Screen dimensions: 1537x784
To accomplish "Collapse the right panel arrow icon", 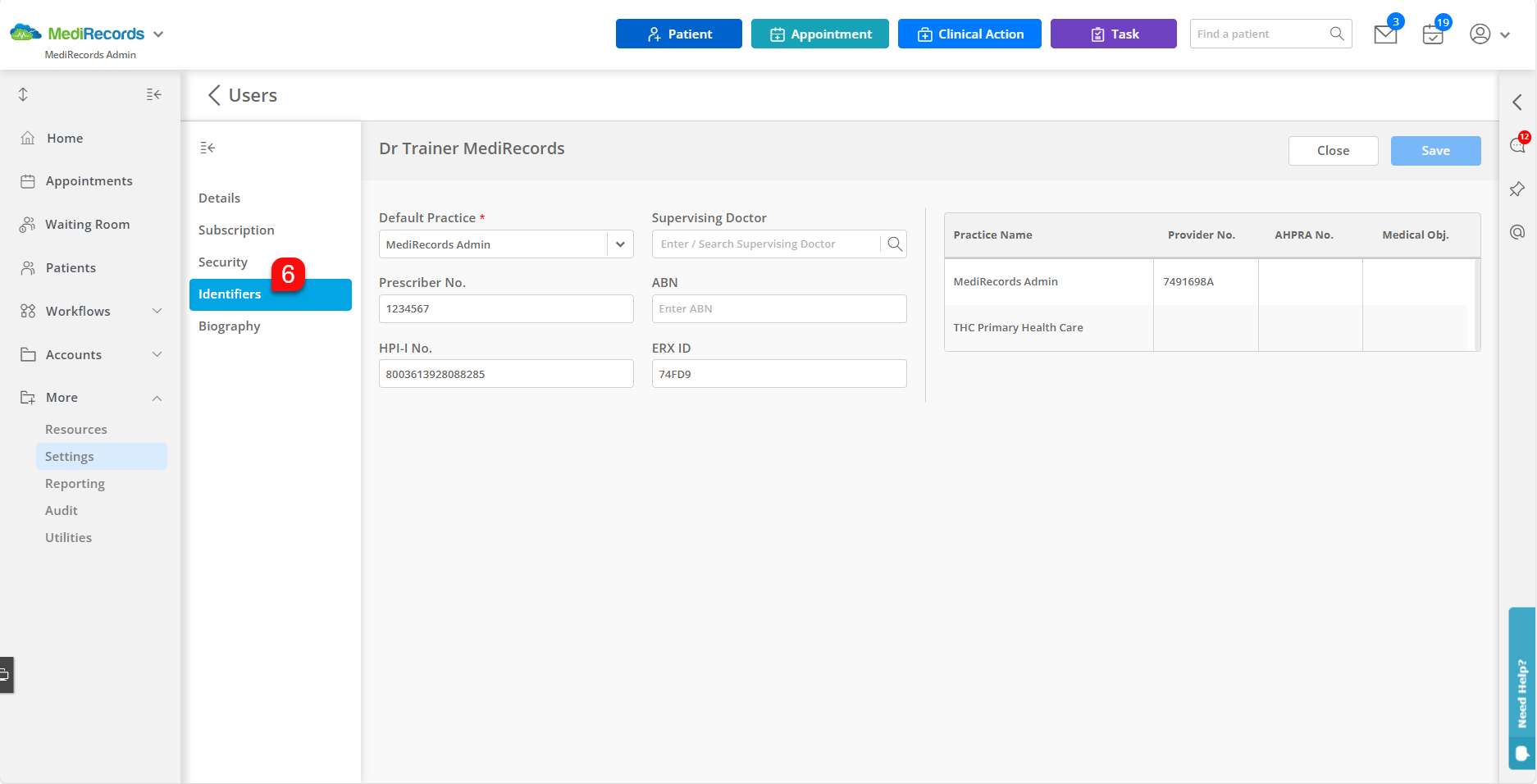I will 1517,102.
